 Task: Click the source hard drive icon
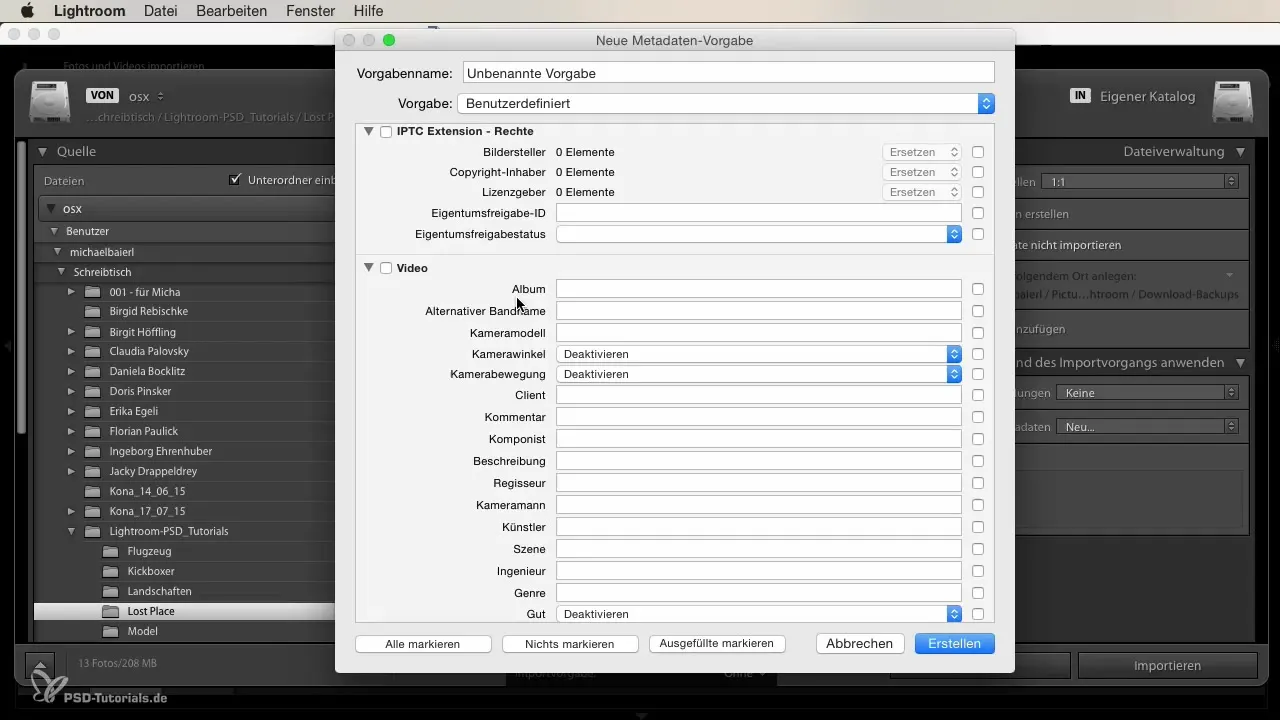50,102
